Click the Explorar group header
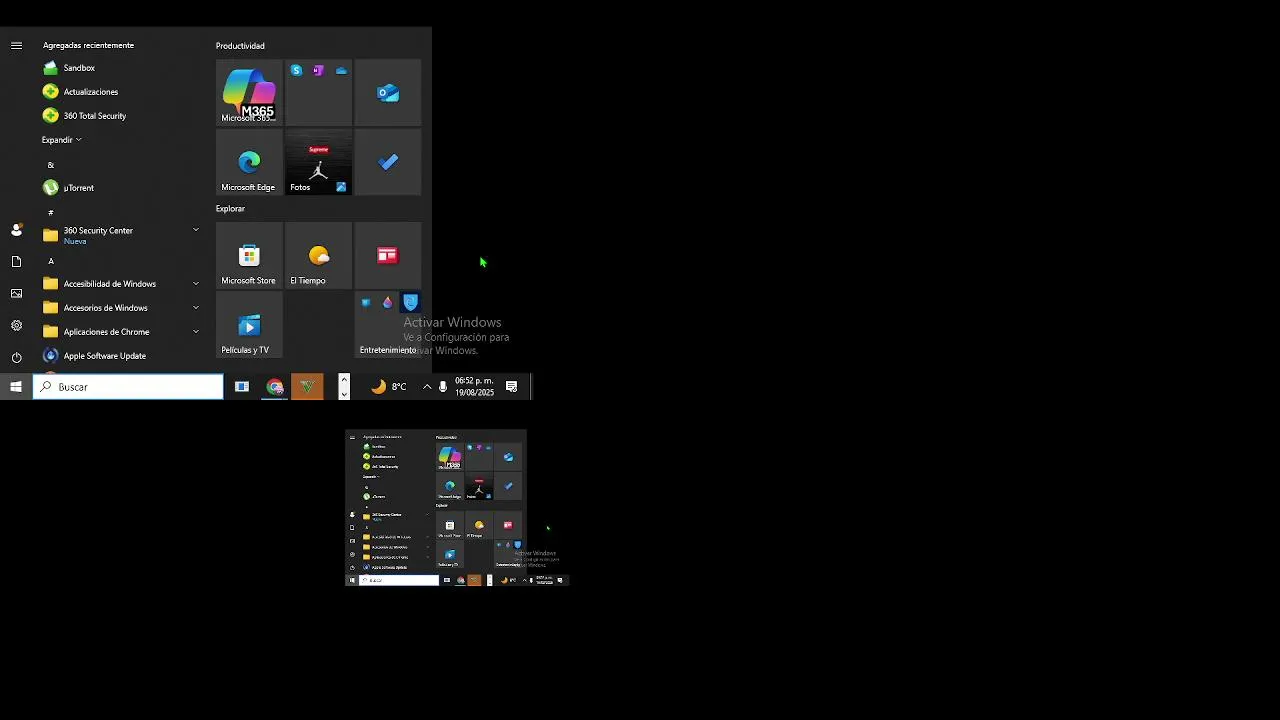 230,209
